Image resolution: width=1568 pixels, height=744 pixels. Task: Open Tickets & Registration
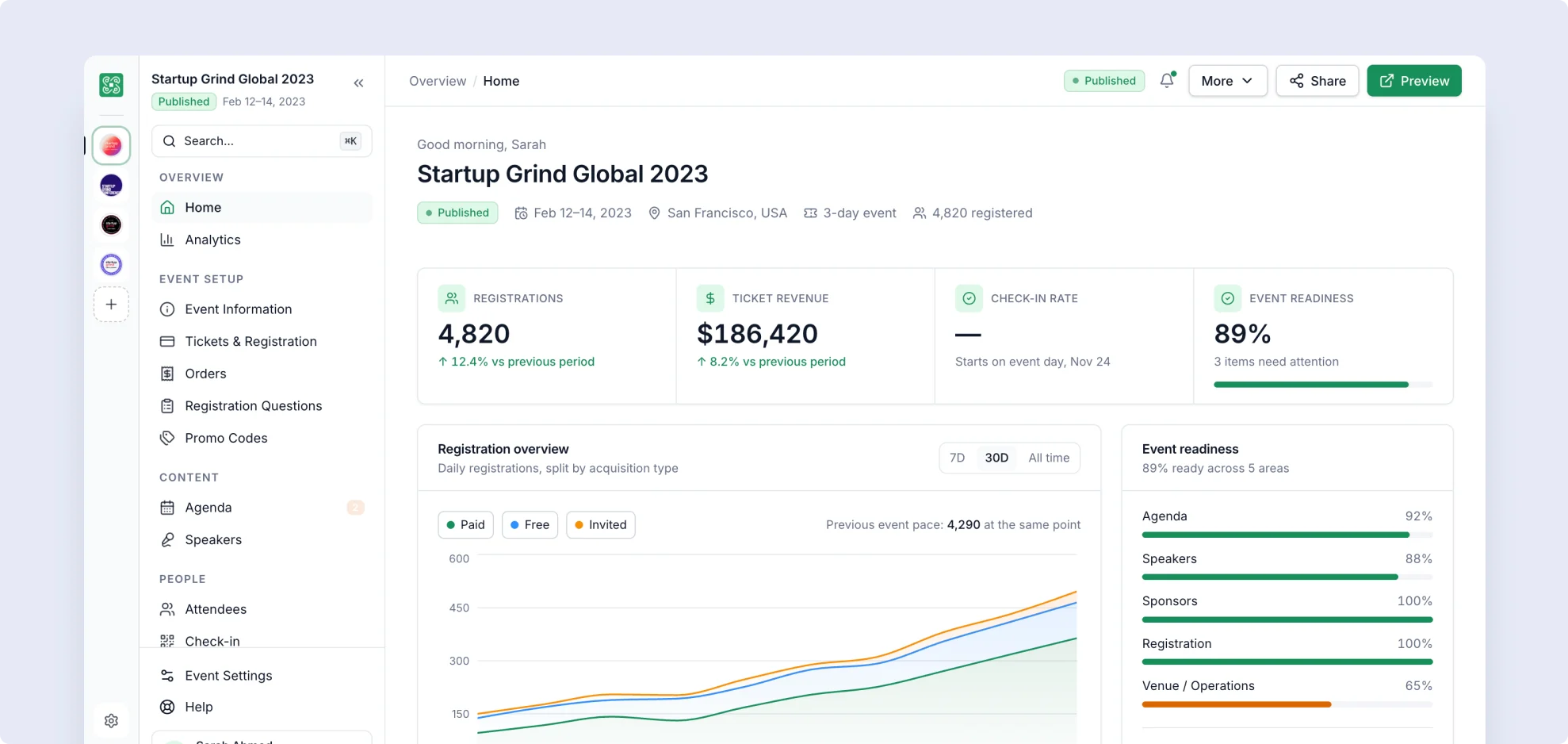pos(262,341)
